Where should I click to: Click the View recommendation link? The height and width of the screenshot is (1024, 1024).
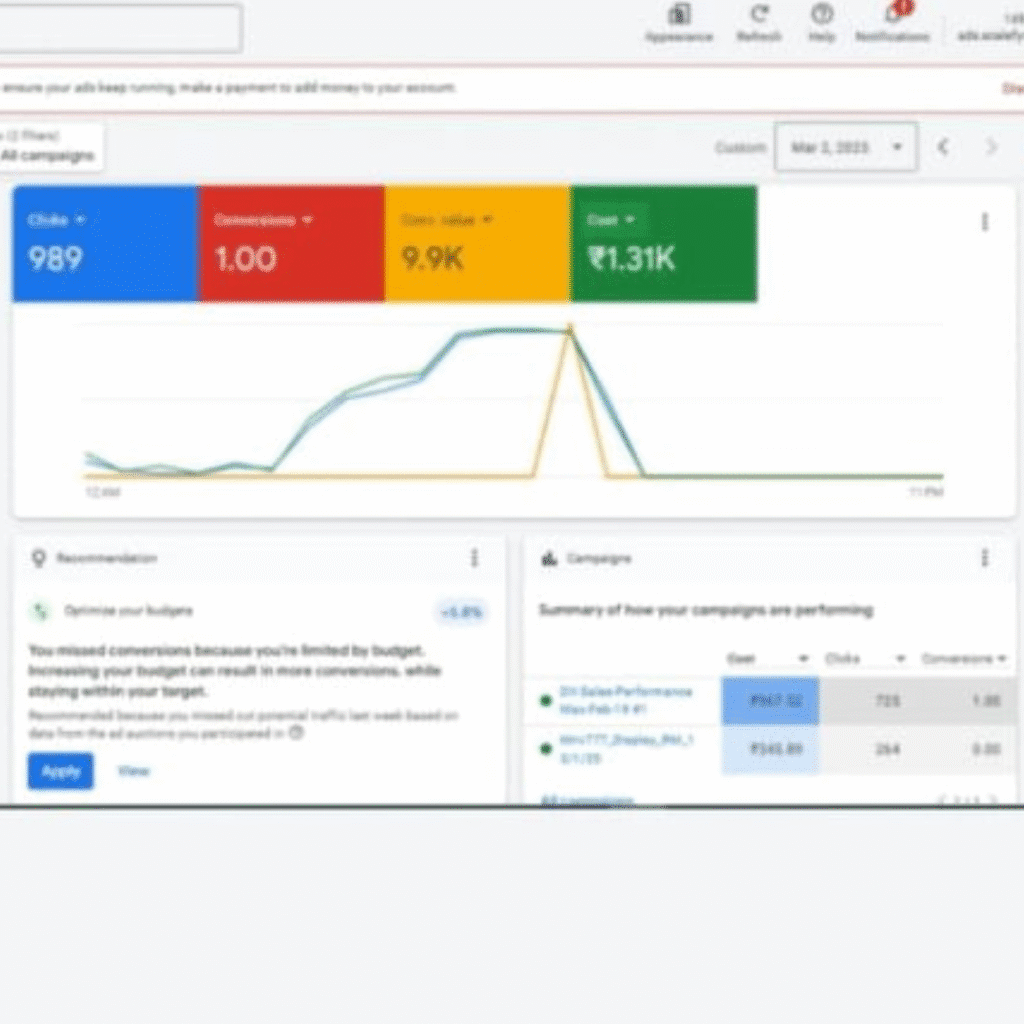(133, 771)
